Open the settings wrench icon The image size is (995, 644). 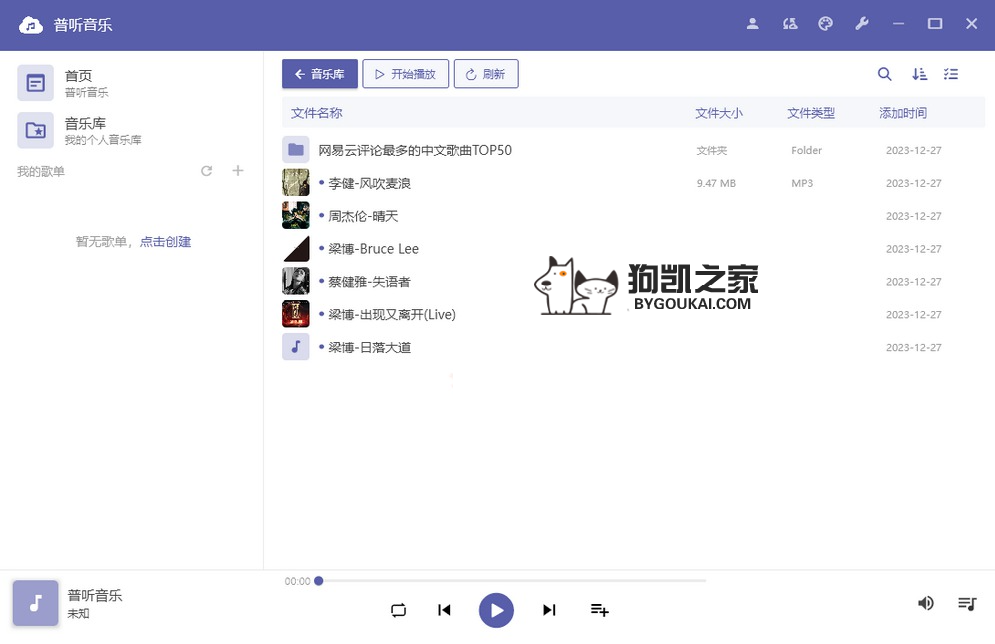(x=861, y=24)
